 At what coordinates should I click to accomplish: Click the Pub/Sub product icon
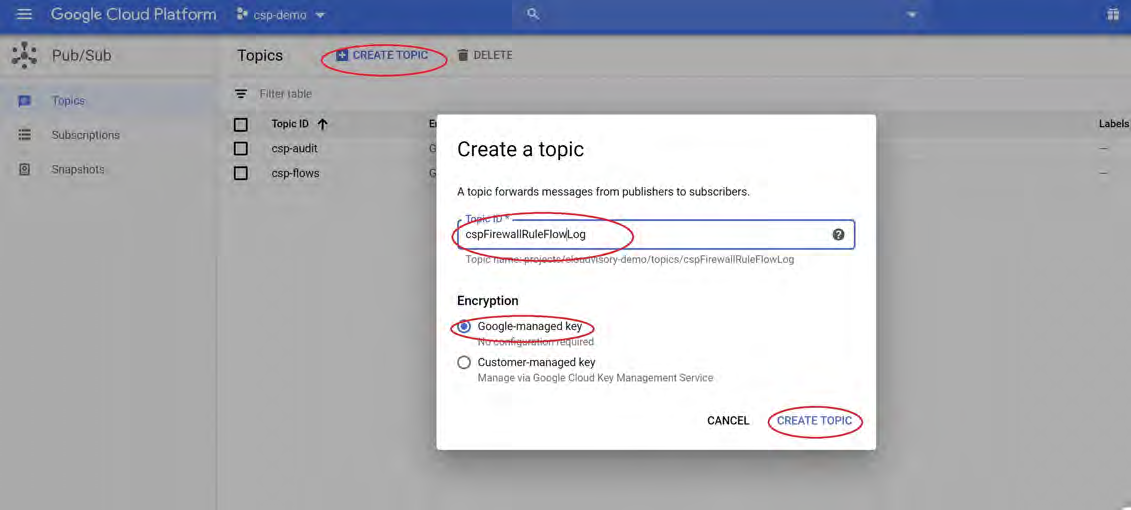[x=25, y=56]
